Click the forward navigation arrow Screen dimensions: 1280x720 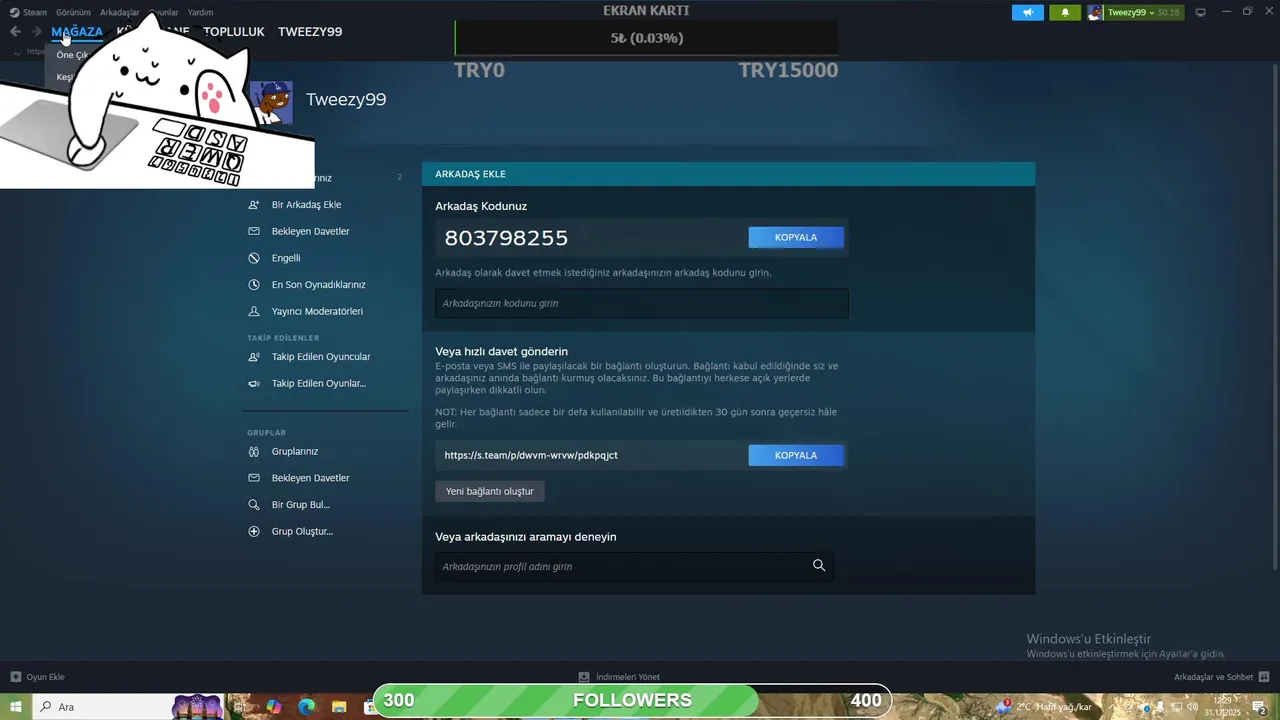[x=36, y=32]
